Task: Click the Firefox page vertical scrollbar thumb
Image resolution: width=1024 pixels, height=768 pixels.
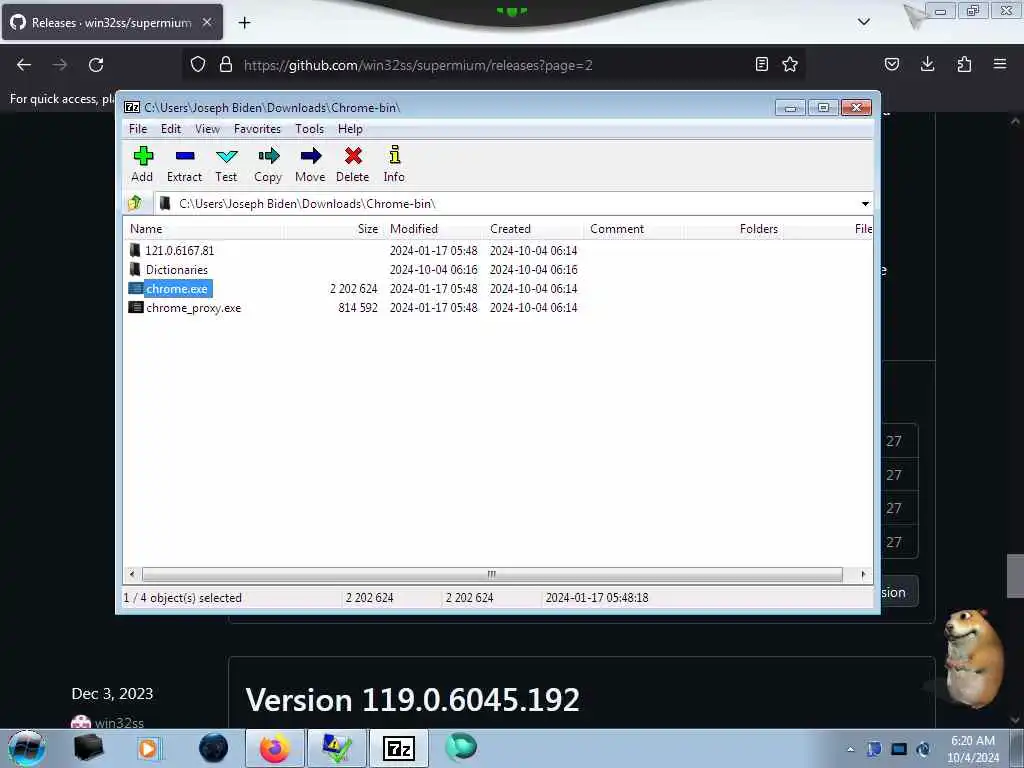Action: pos(1015,576)
